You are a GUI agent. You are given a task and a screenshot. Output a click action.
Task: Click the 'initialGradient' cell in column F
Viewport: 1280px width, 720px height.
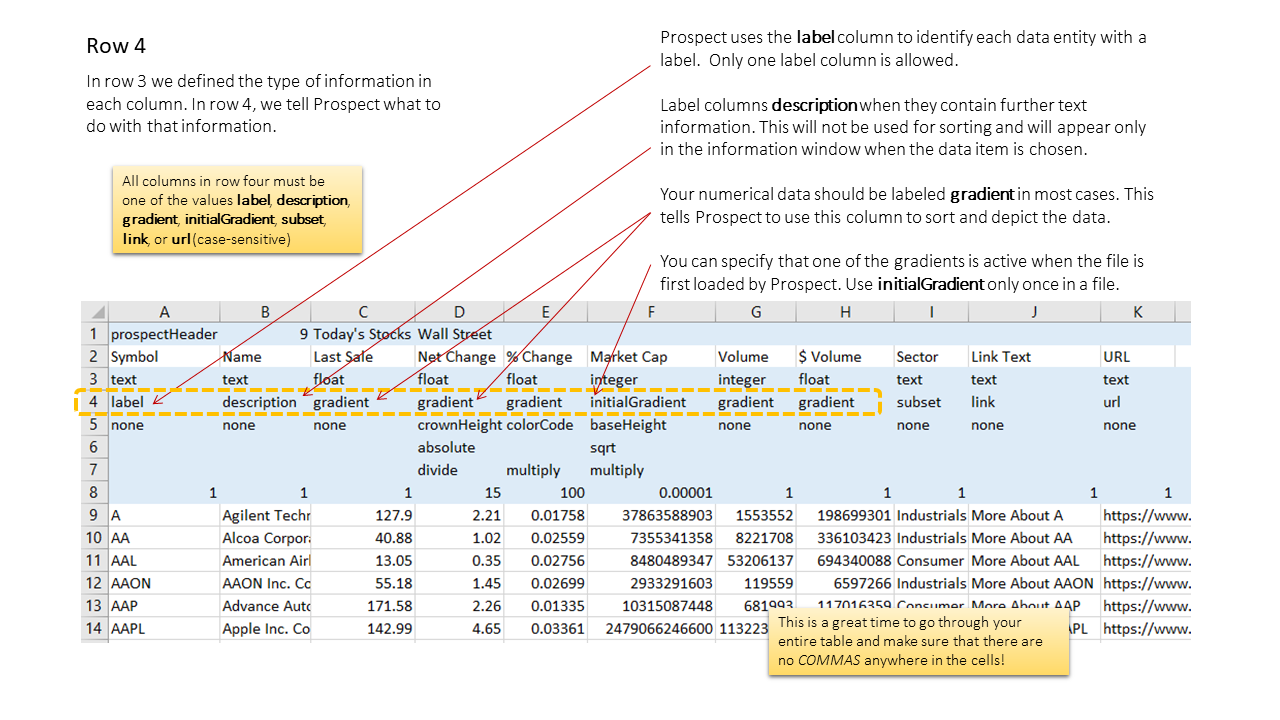point(651,402)
